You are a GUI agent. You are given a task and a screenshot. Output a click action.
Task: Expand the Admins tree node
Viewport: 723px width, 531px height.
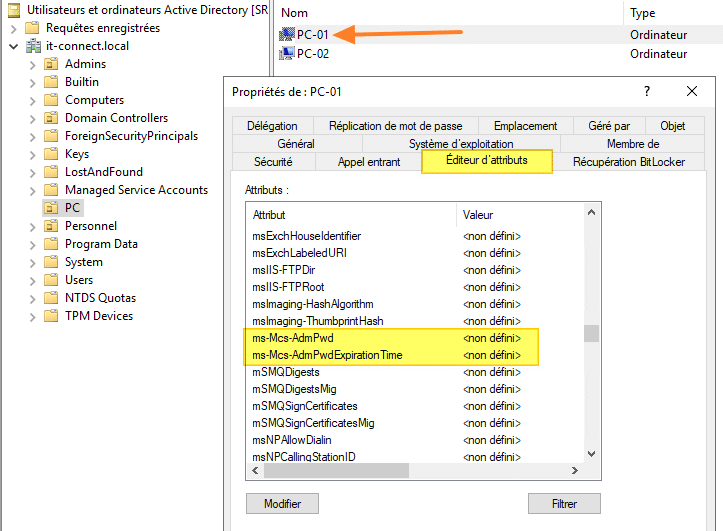pos(32,65)
